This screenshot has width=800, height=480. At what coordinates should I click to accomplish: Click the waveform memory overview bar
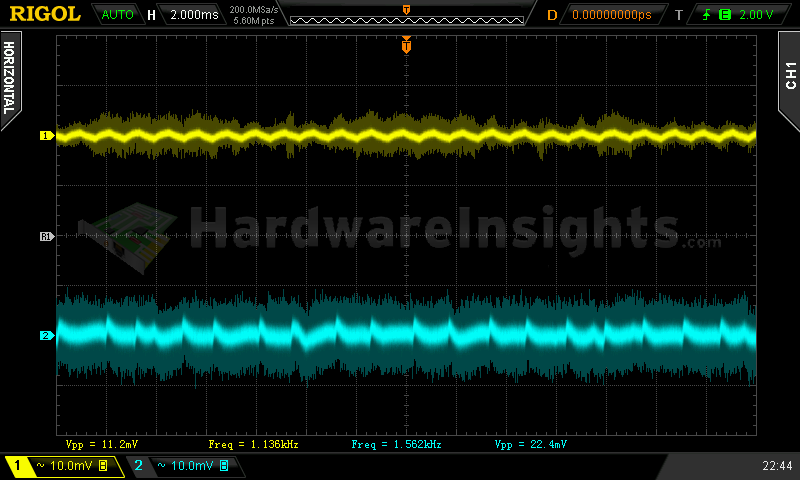click(406, 15)
